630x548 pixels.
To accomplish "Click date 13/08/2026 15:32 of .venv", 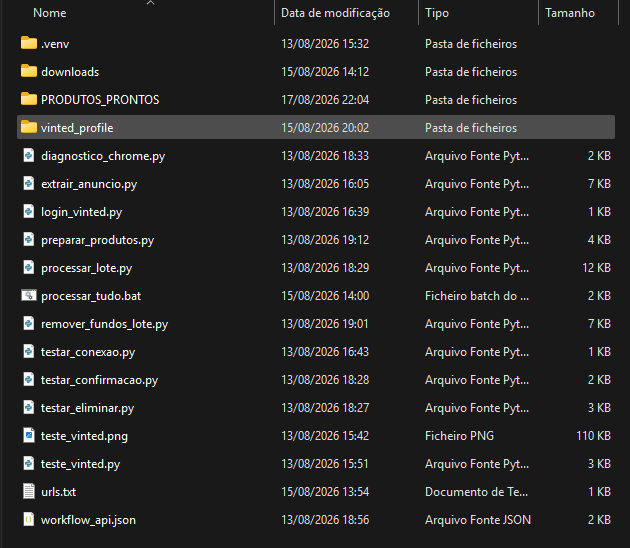I will tap(325, 44).
